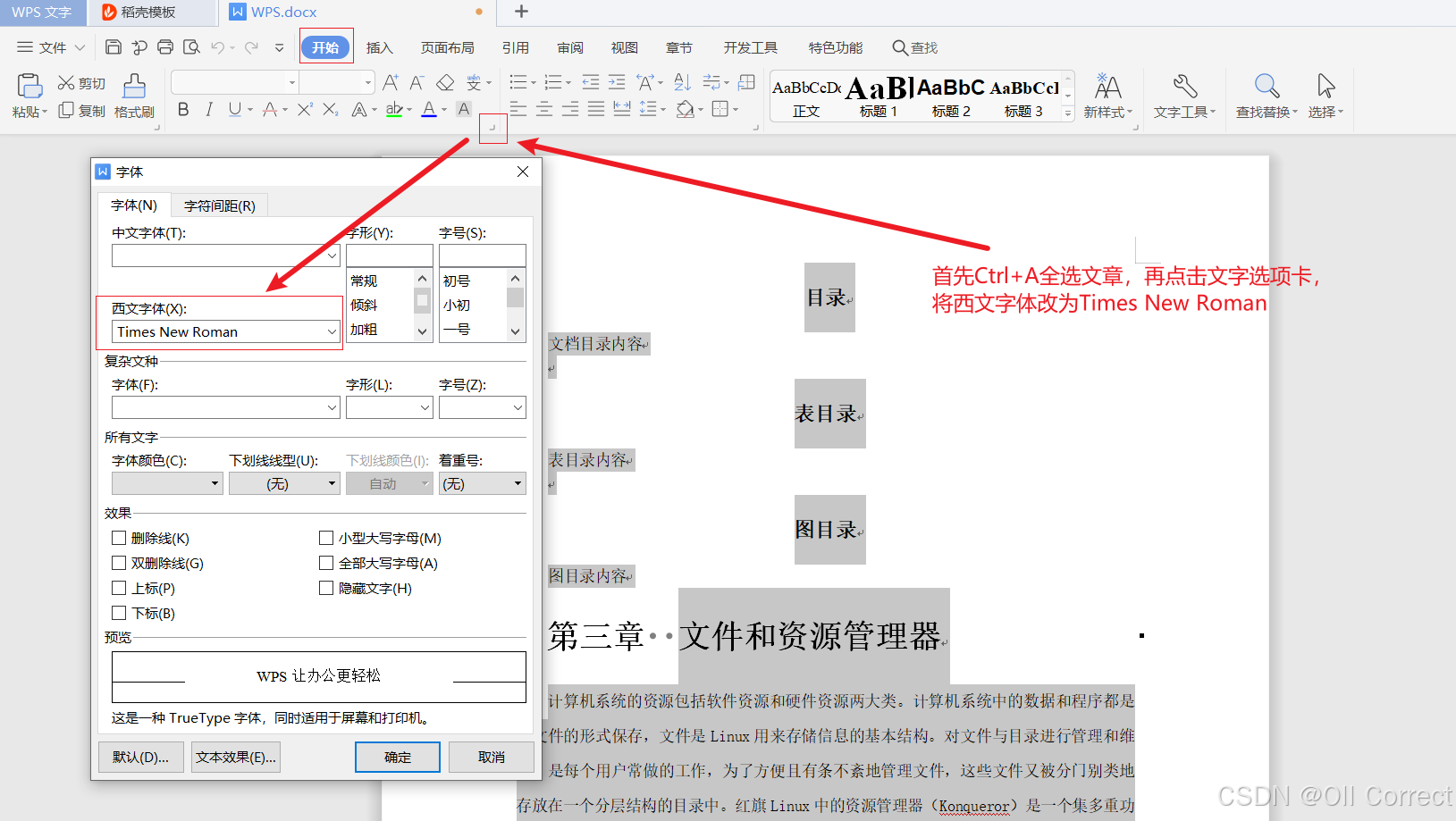Click the center alignment icon

[x=544, y=109]
